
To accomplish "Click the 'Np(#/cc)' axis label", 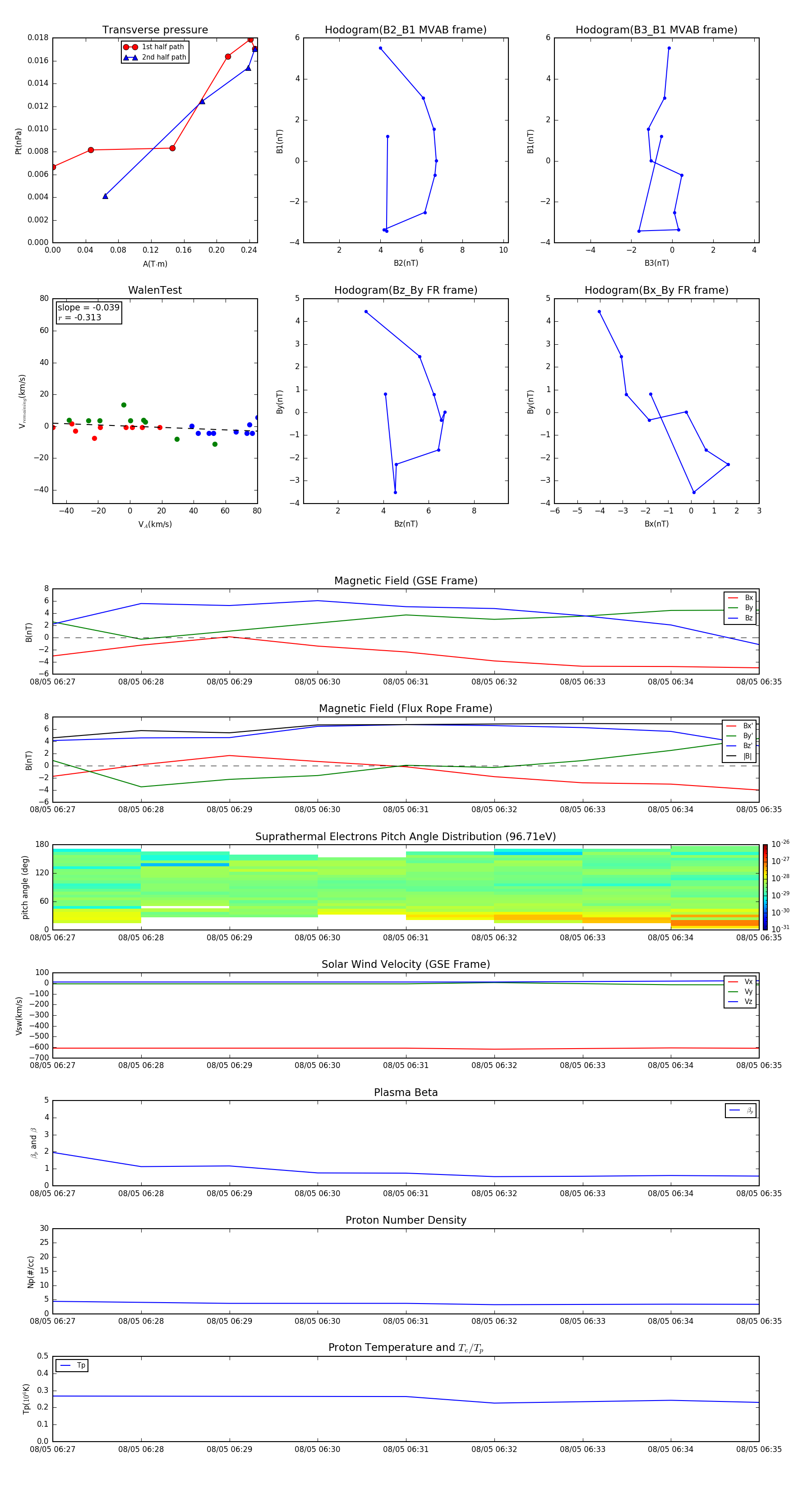I will tap(31, 1272).
